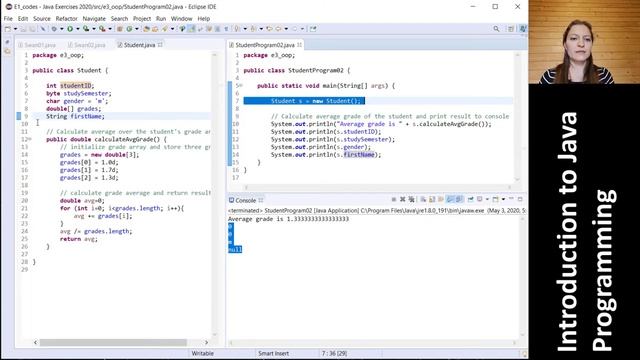Click right arrow of Student.java horizontal scrollbar
640x360 pixels.
click(x=206, y=342)
